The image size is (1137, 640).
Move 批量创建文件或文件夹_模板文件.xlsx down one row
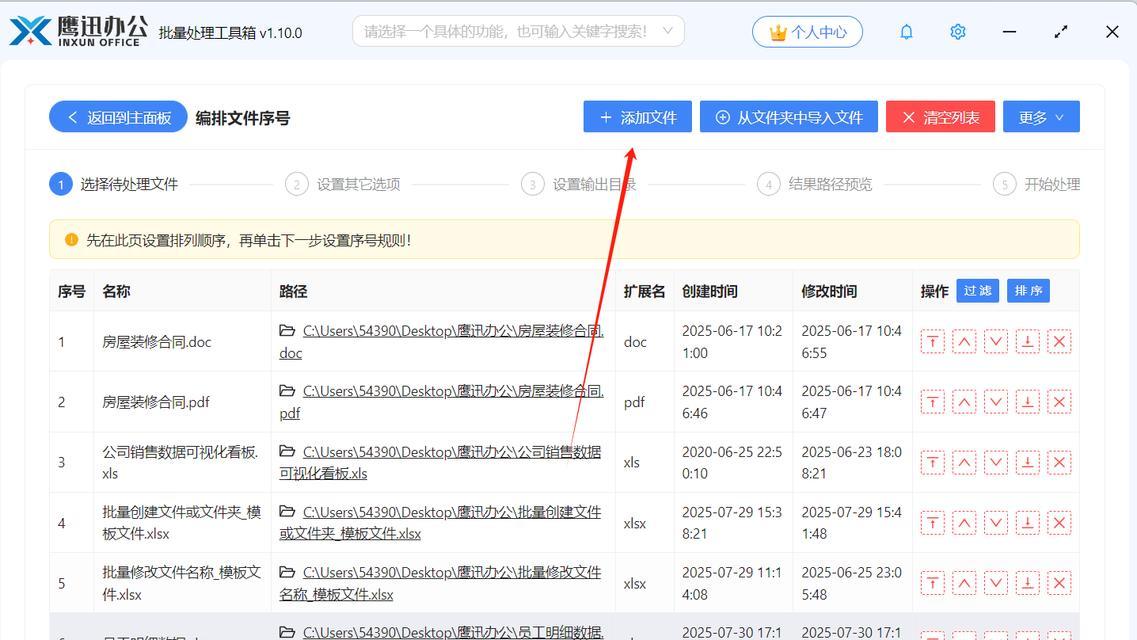click(x=996, y=523)
